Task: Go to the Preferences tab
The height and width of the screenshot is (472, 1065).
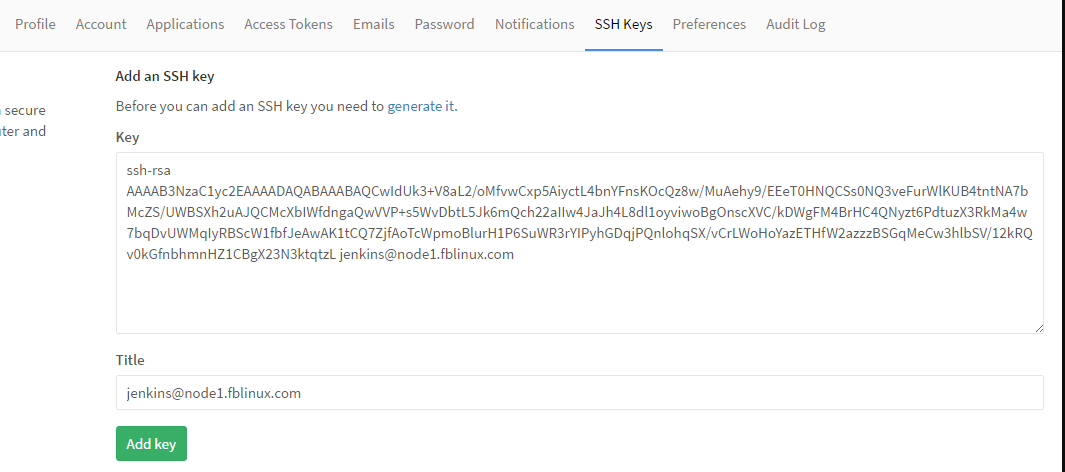Action: pyautogui.click(x=709, y=24)
